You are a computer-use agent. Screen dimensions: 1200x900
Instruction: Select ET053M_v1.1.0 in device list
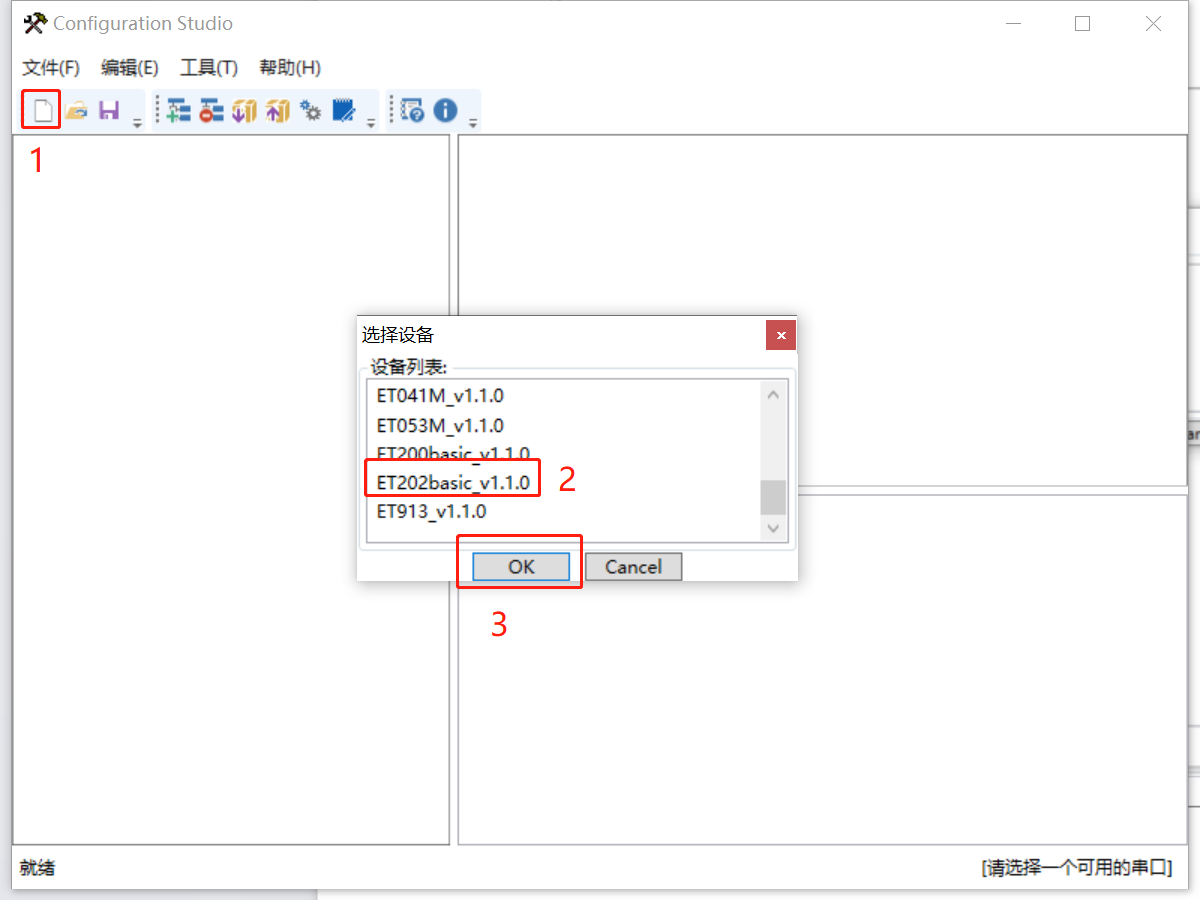coord(440,425)
